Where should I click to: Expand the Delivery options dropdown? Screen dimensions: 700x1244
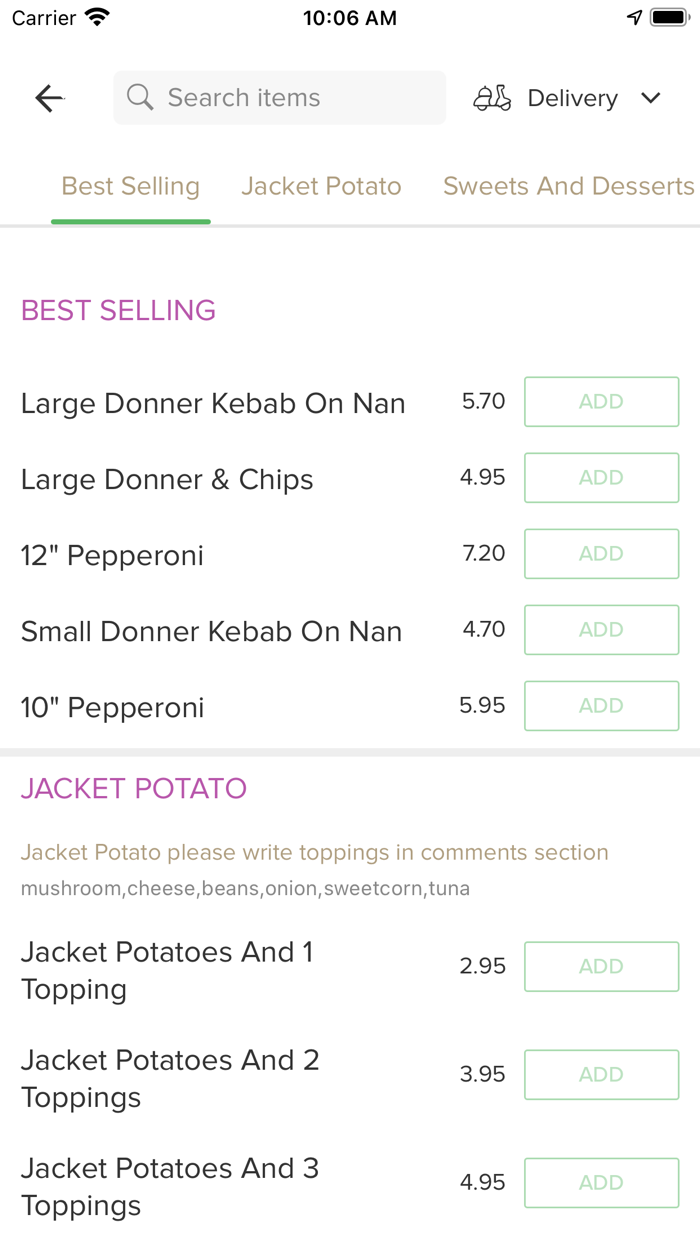pos(650,97)
